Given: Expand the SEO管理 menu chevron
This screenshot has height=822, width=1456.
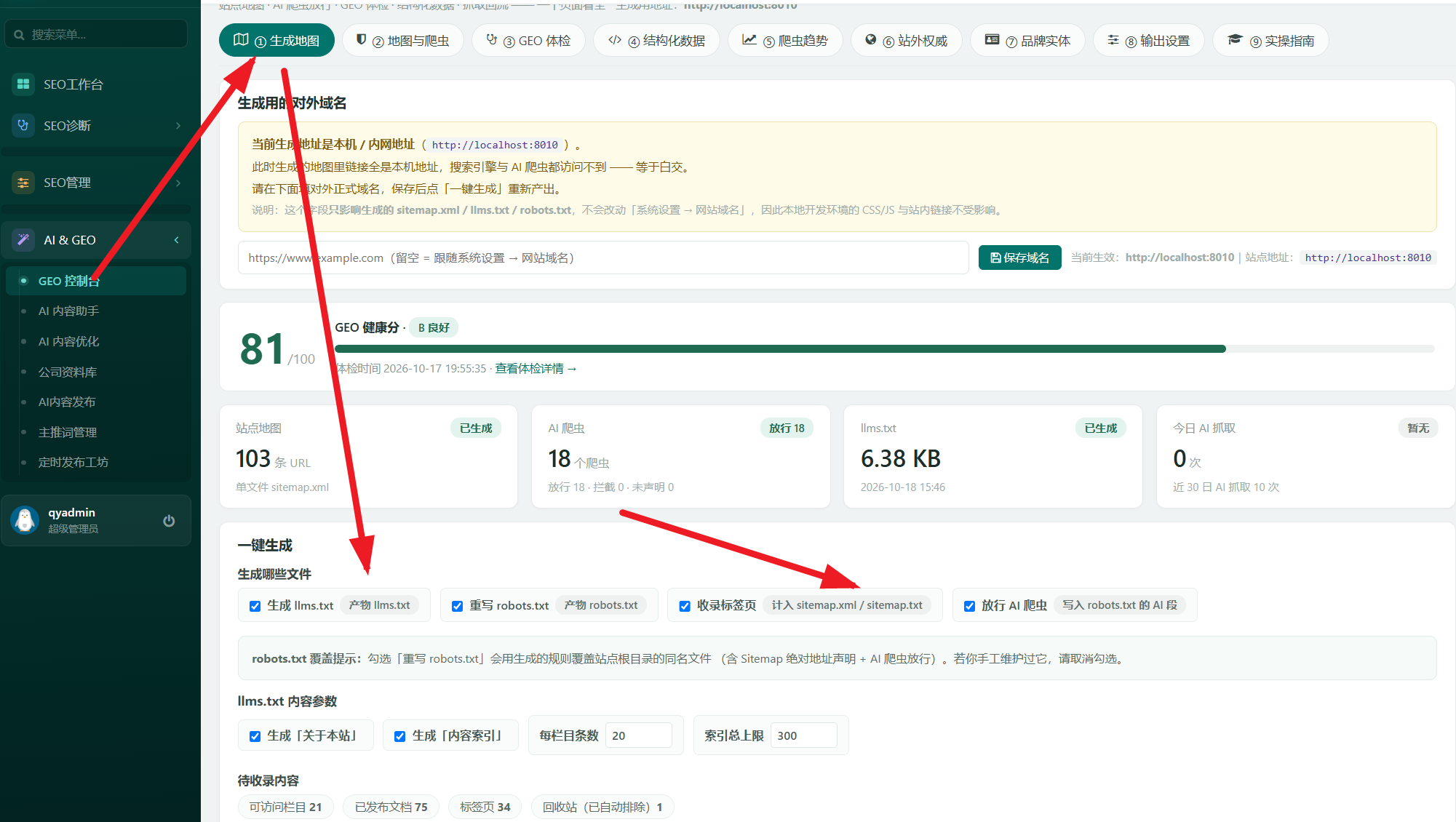Looking at the screenshot, I should point(178,183).
